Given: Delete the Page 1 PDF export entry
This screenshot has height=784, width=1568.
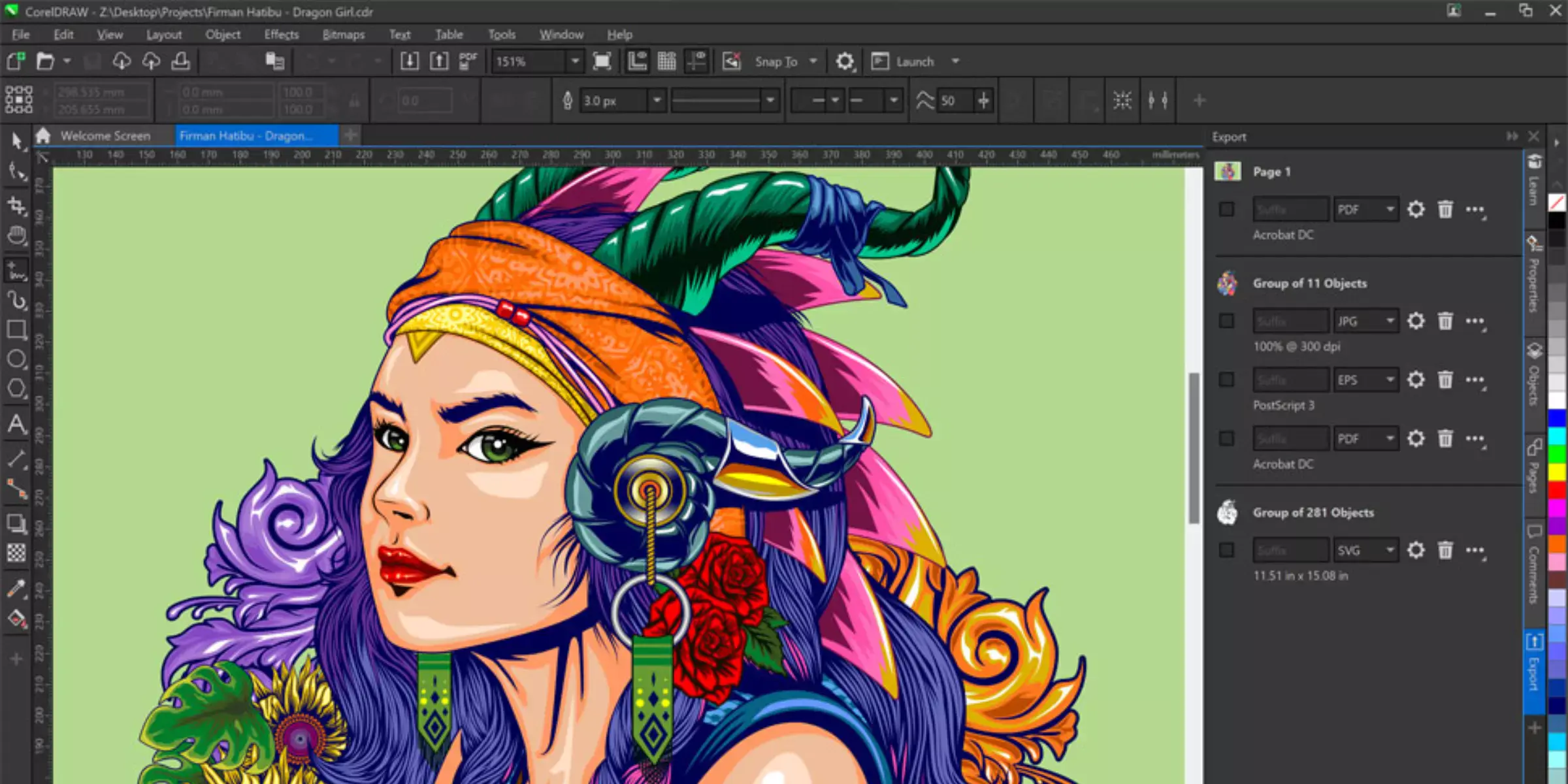Looking at the screenshot, I should (1445, 209).
